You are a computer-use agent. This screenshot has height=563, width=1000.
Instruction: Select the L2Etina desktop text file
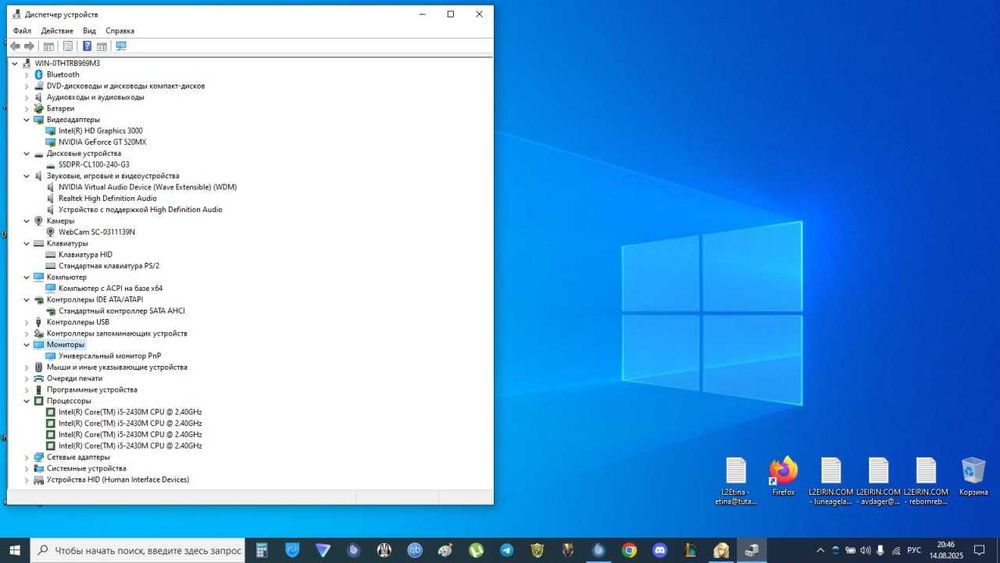736,481
